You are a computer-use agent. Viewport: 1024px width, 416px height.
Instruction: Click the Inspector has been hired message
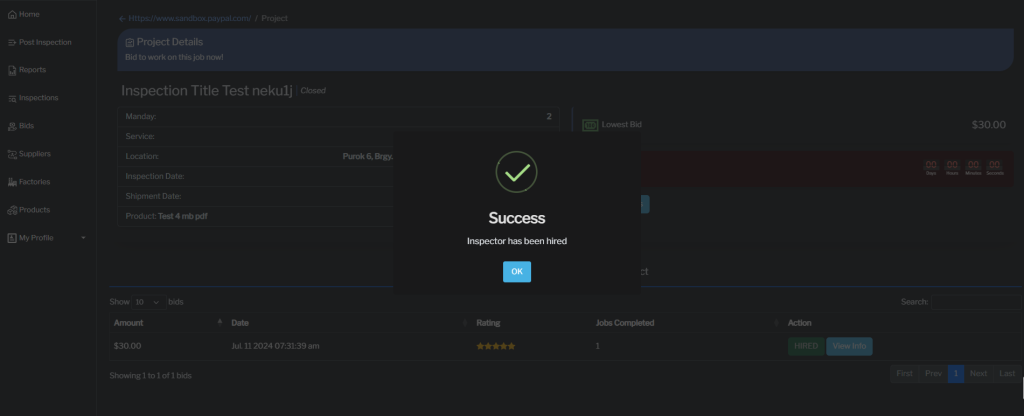pyautogui.click(x=517, y=241)
